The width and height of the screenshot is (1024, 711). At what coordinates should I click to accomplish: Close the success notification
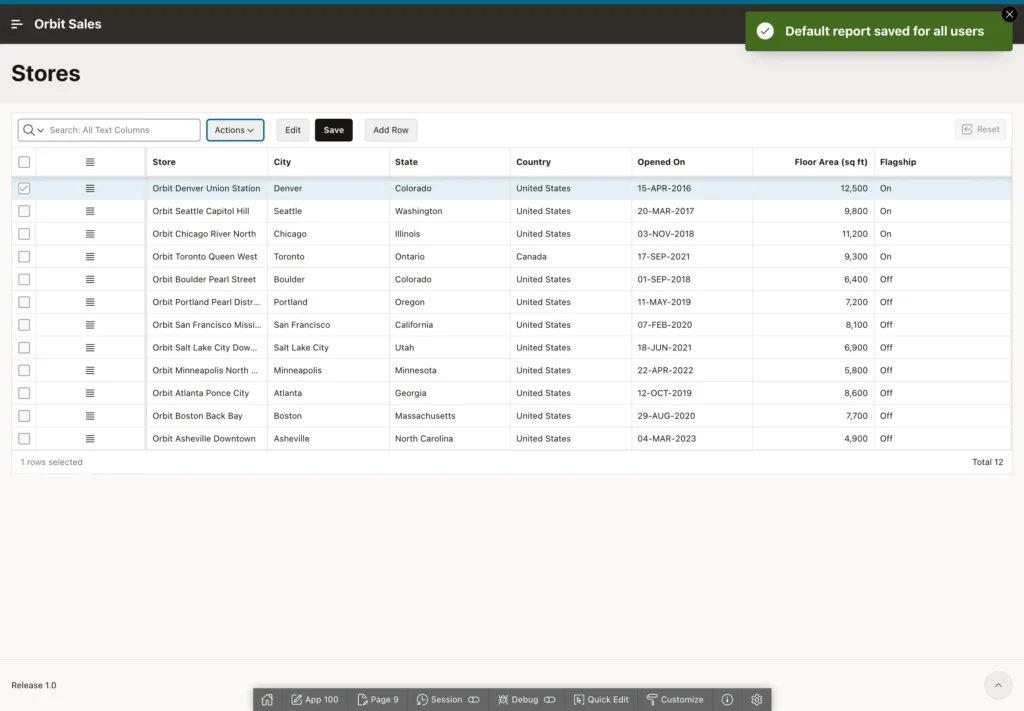tap(1009, 14)
